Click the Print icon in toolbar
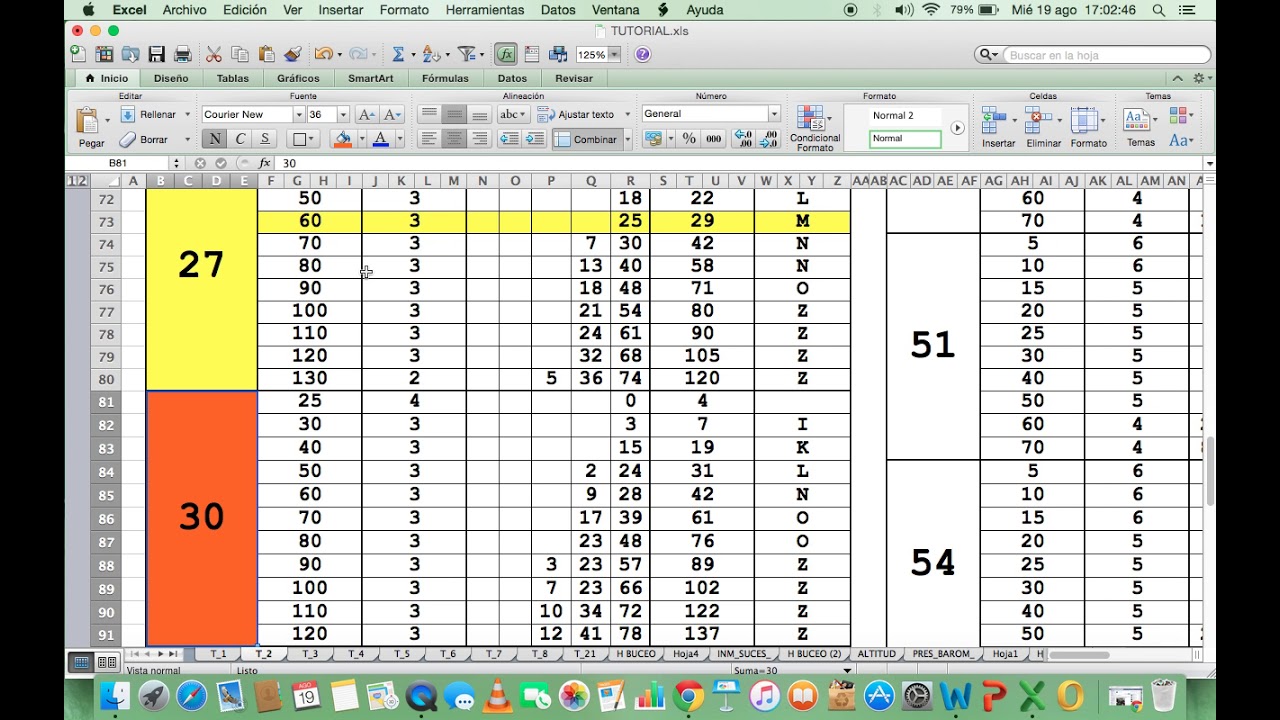 coord(183,54)
